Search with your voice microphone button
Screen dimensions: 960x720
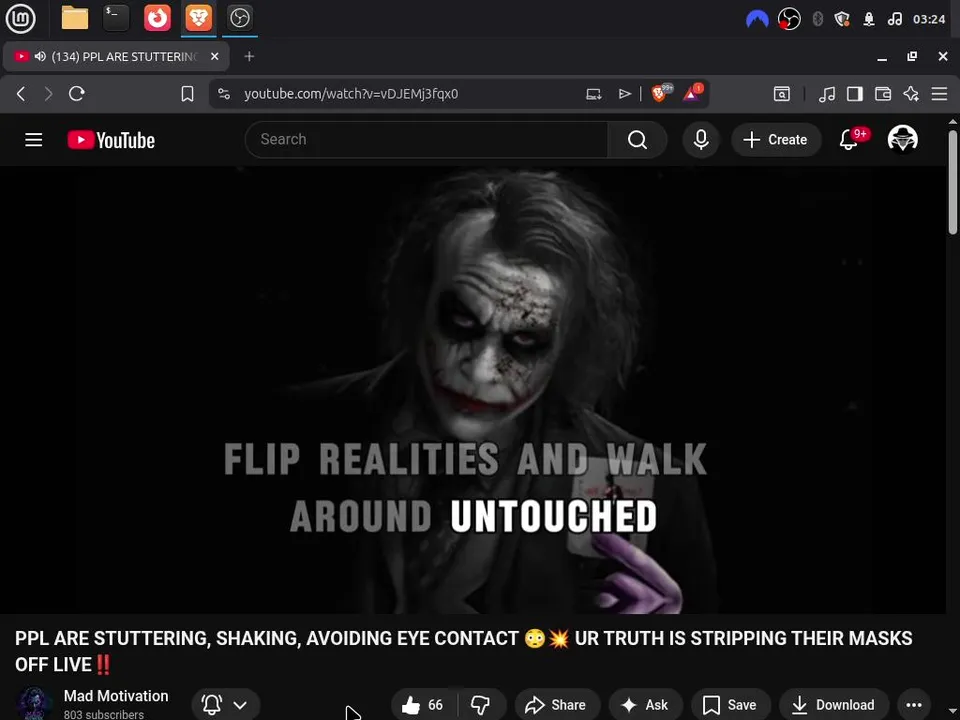(701, 140)
